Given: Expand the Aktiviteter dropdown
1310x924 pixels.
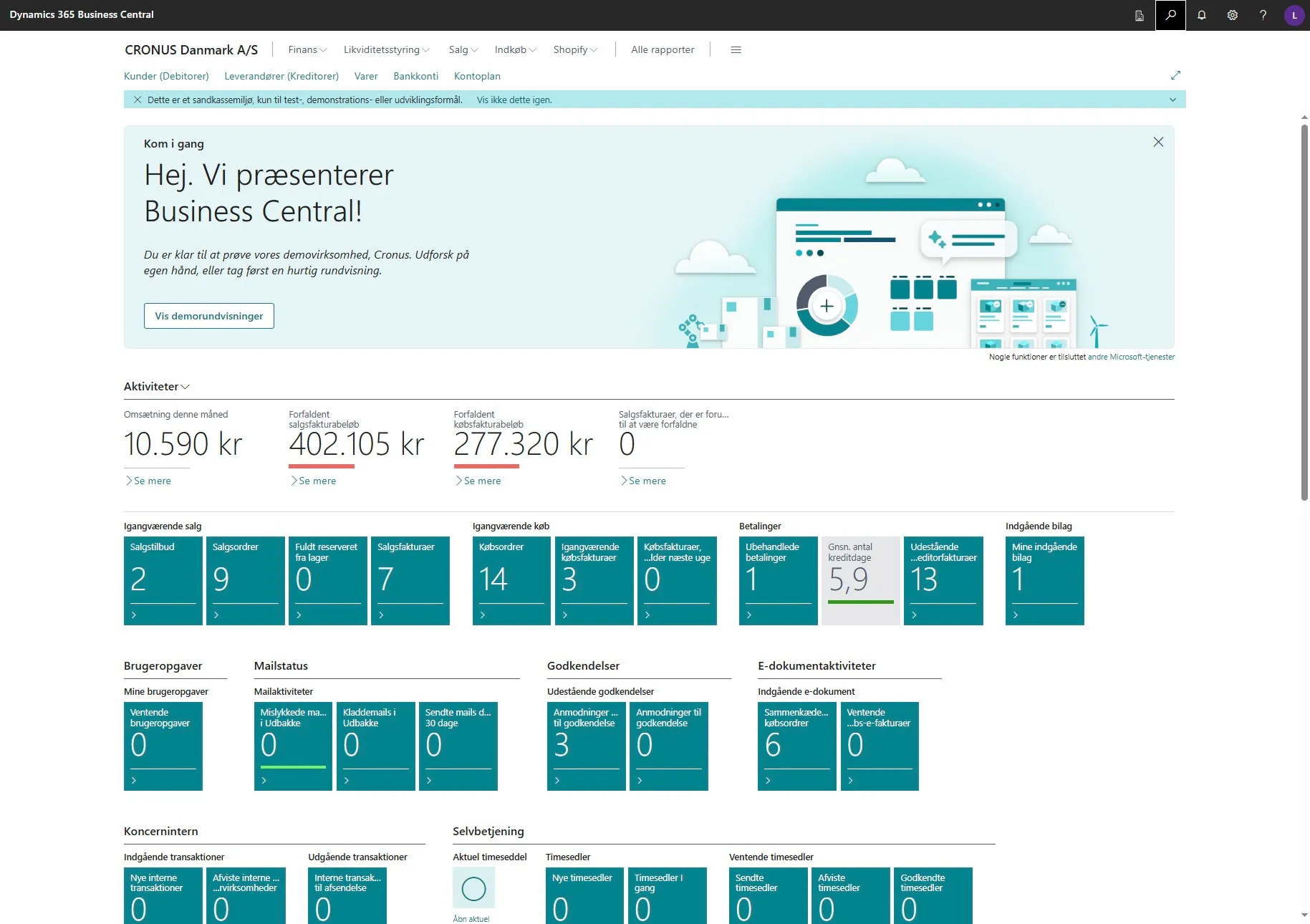Looking at the screenshot, I should pos(157,386).
